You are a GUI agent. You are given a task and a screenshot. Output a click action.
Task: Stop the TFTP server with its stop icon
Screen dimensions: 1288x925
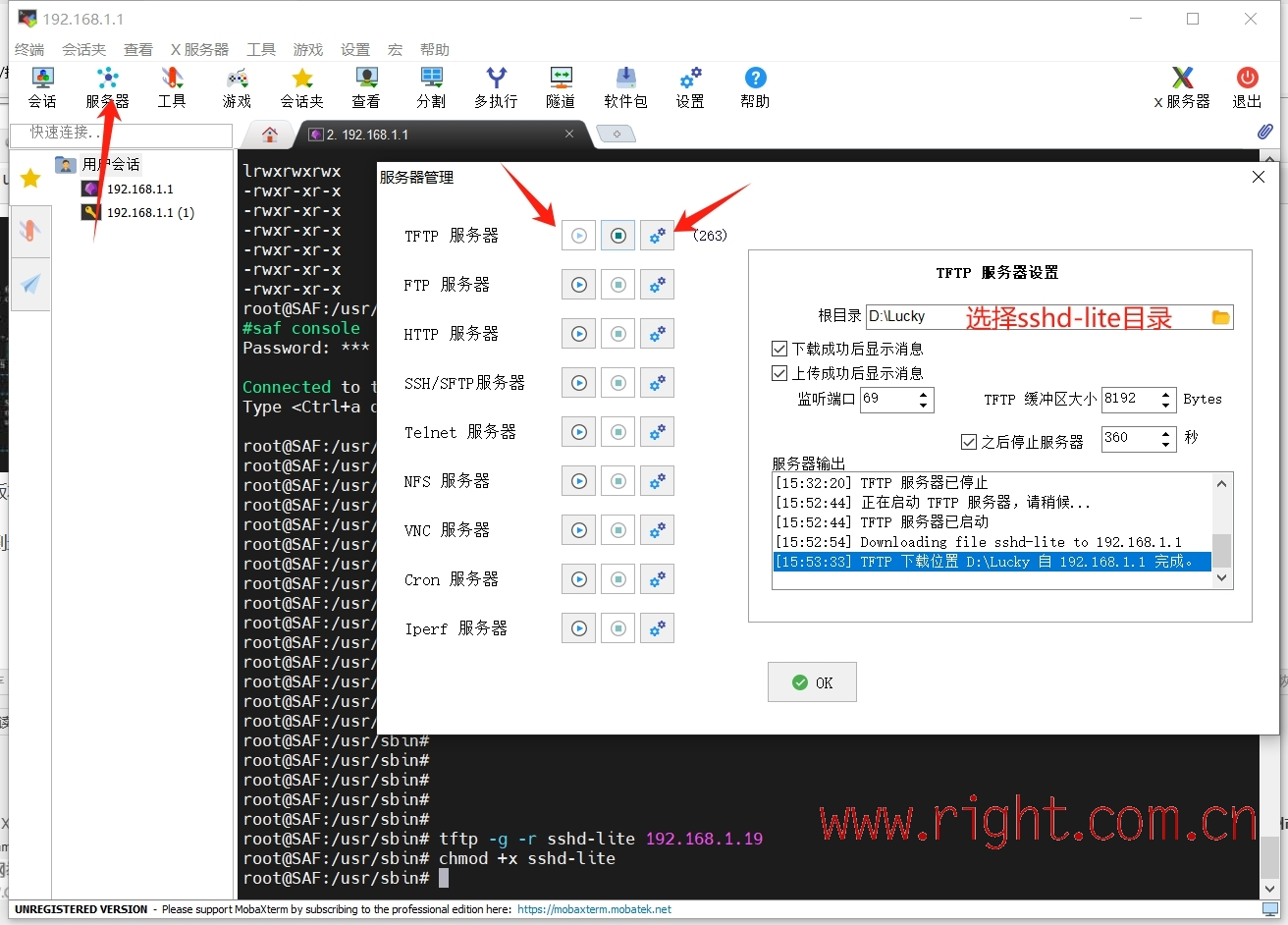(618, 236)
